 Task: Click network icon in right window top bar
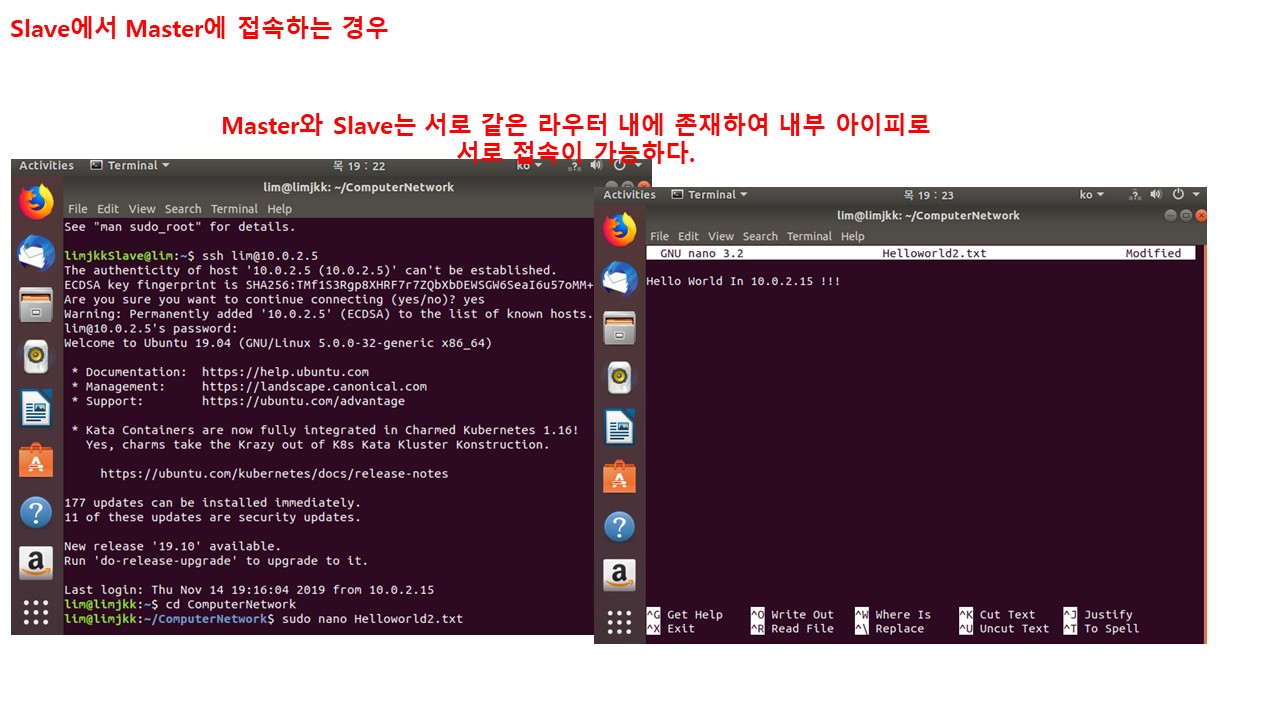coord(1135,195)
